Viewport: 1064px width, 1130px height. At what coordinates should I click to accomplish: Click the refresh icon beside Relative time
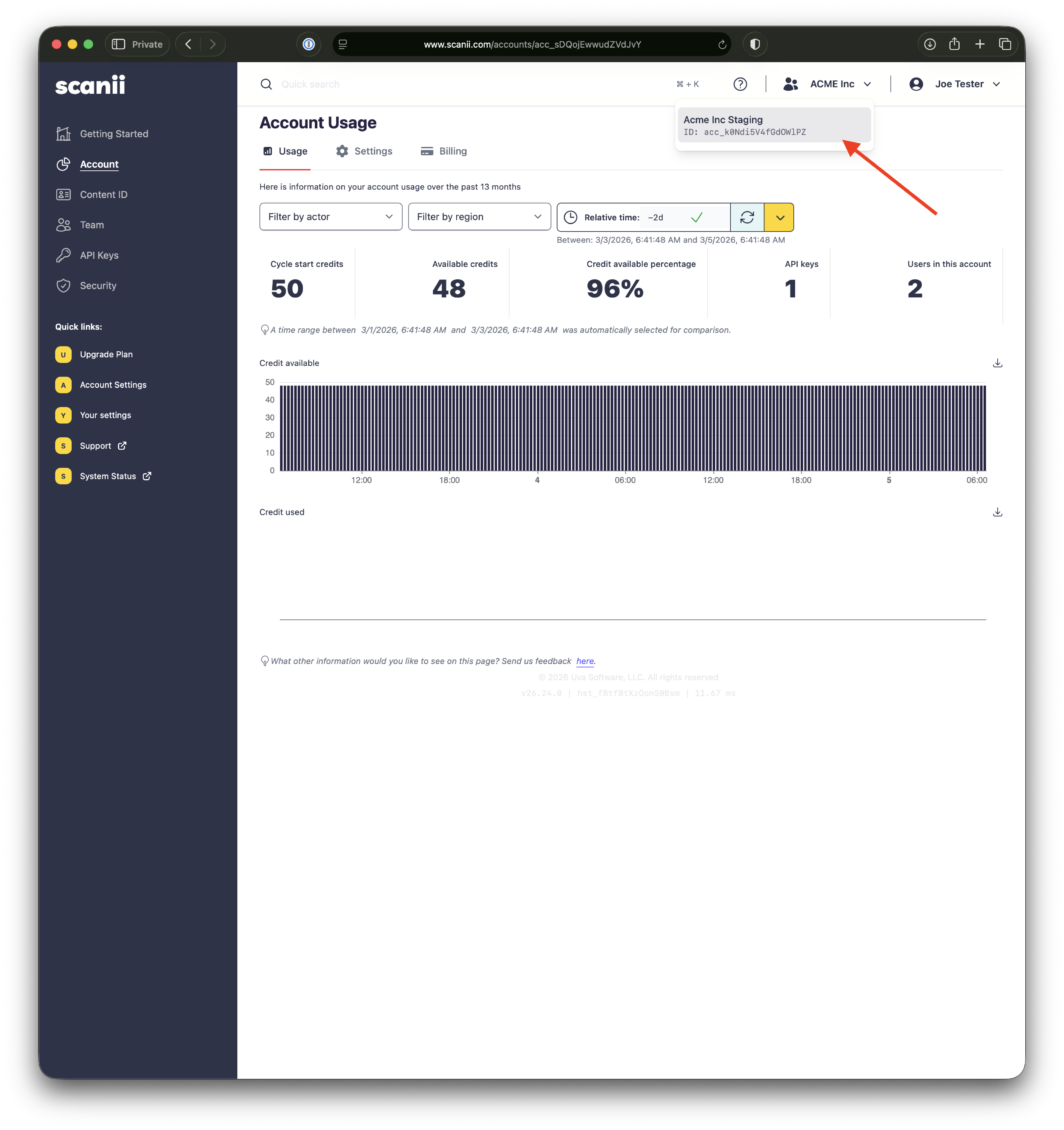point(747,217)
